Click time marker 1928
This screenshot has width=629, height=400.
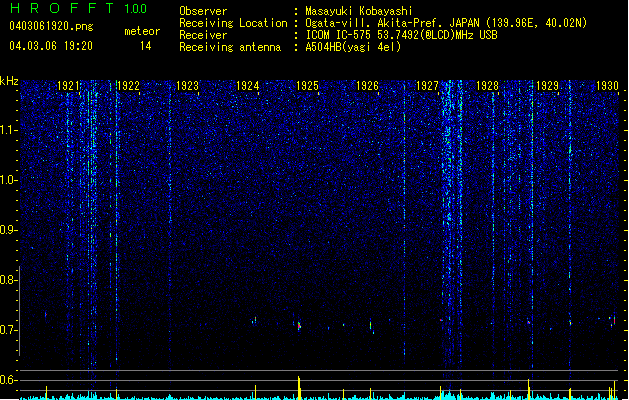click(x=487, y=85)
